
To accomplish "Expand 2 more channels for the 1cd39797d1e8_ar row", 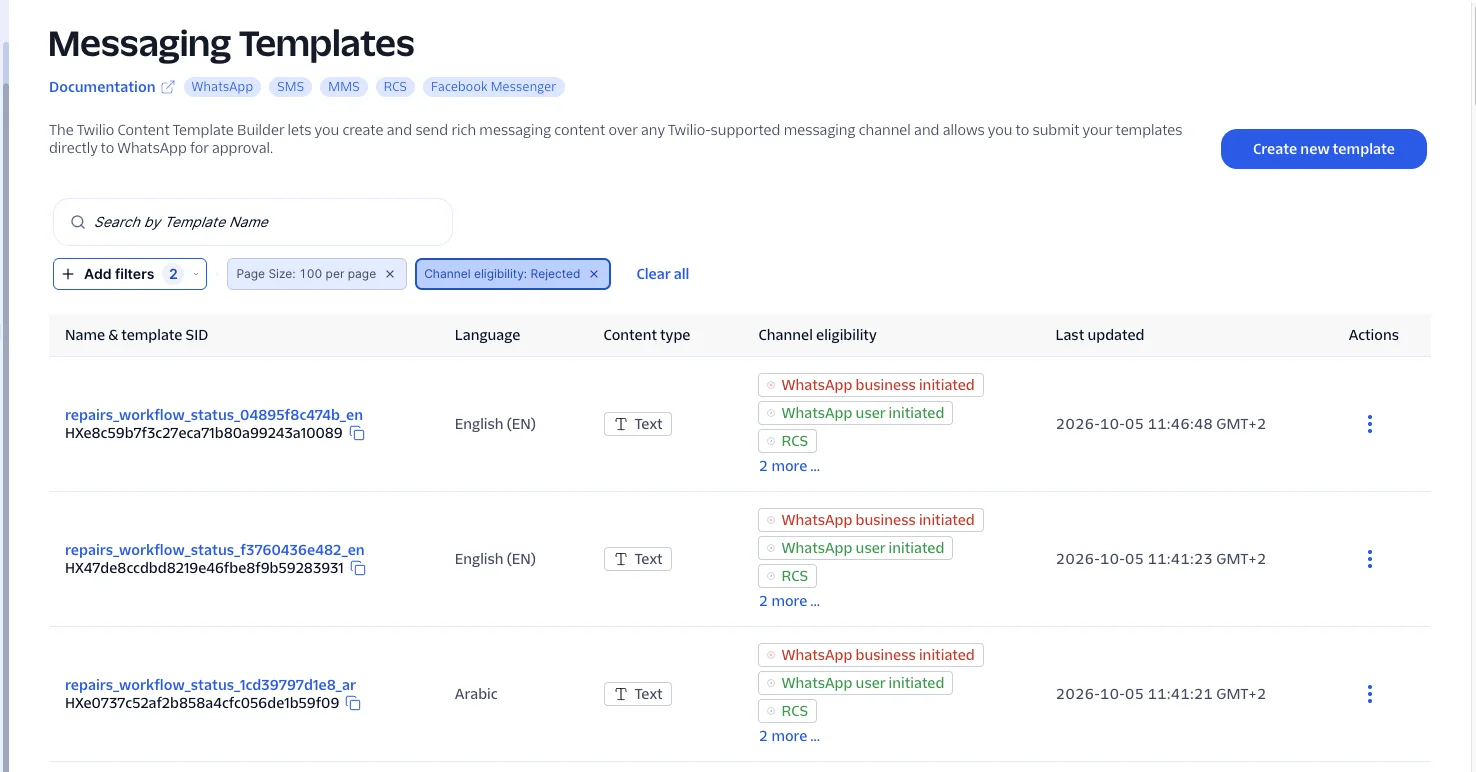I will (x=789, y=736).
